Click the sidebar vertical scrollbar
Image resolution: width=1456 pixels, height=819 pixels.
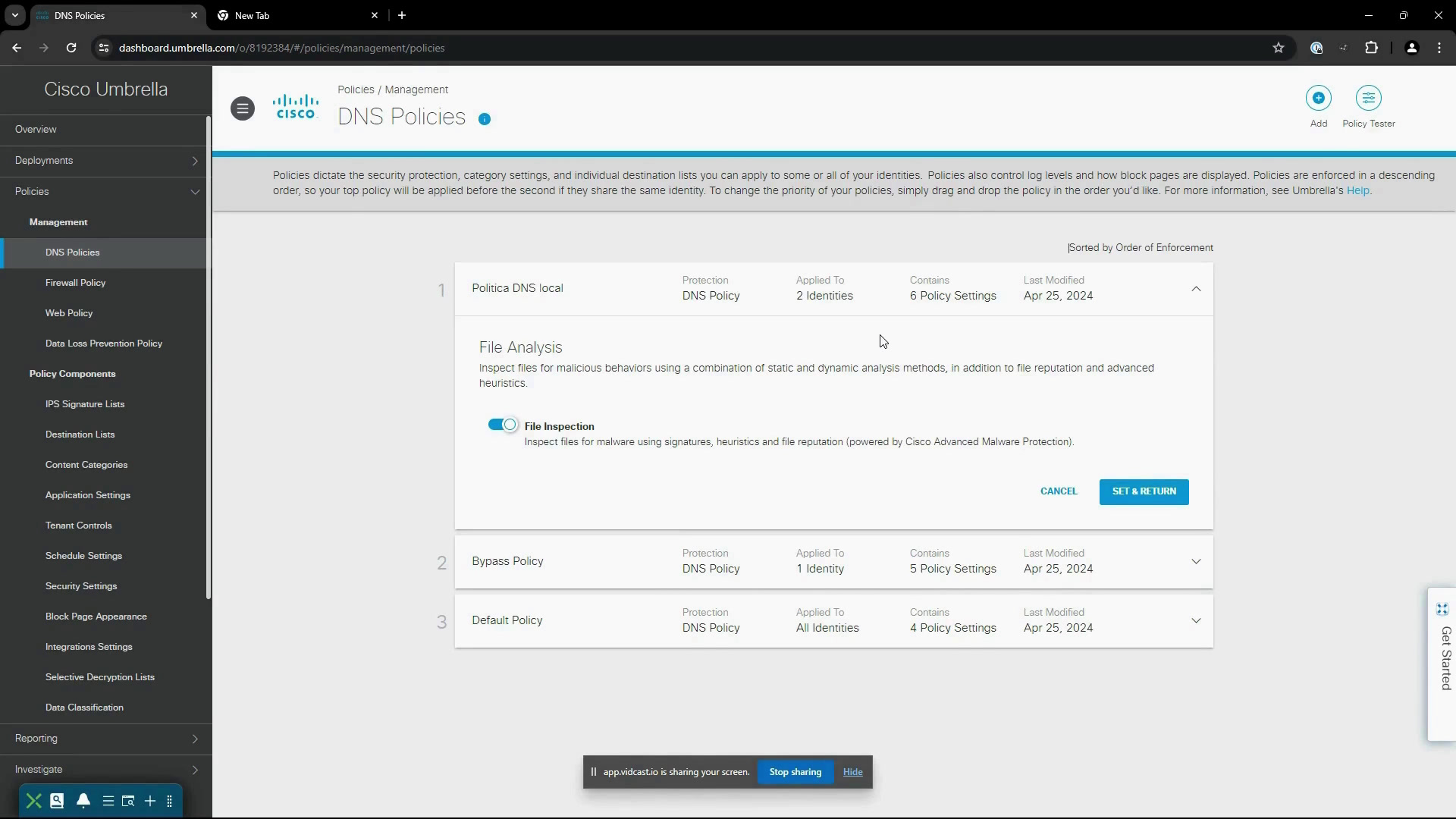(209, 356)
